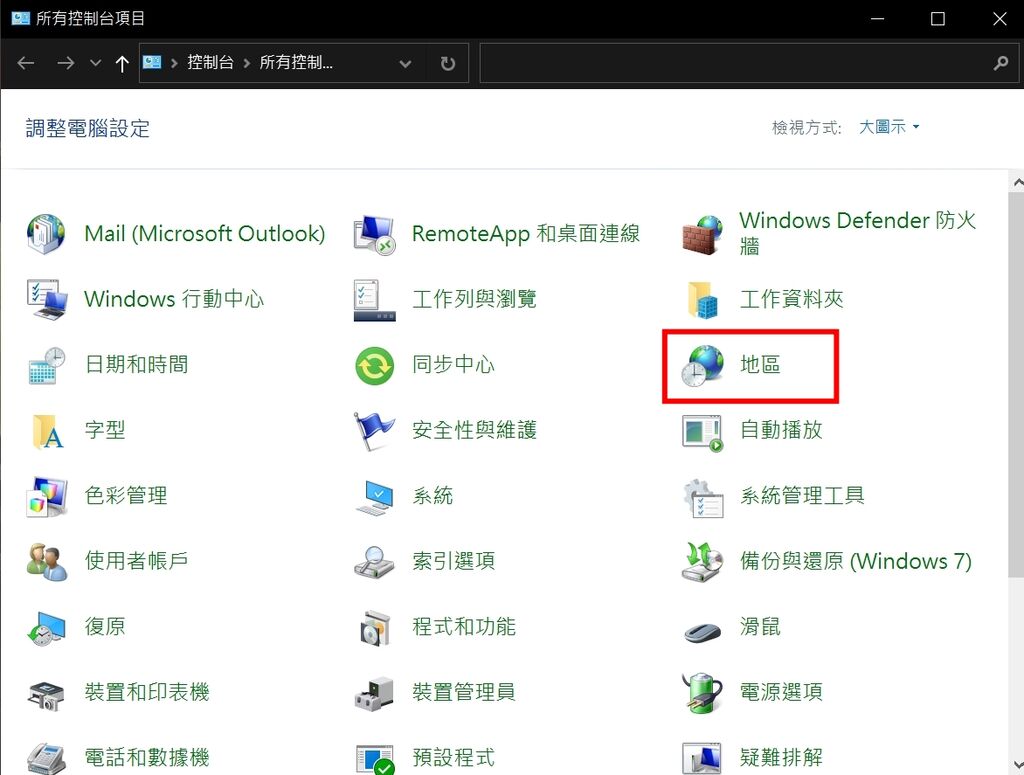
Task: Open the RemoteApp 和桌面連線 icon
Action: click(374, 234)
